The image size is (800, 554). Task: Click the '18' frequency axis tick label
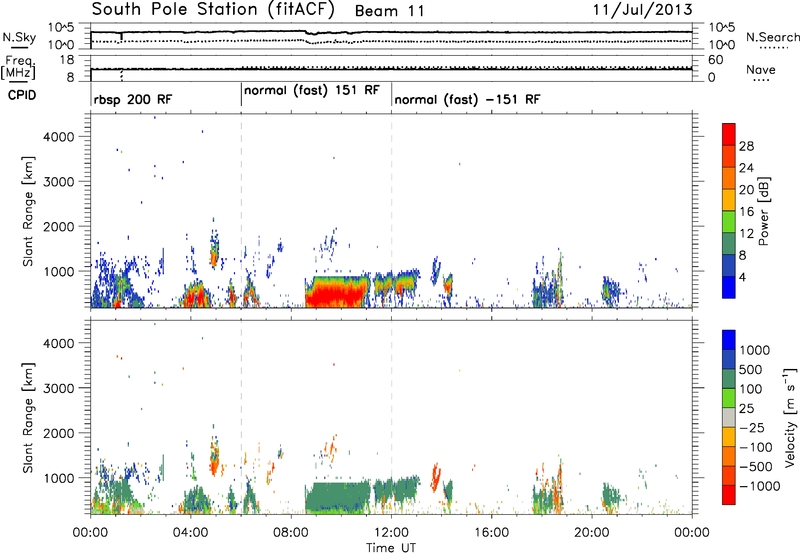(66, 60)
